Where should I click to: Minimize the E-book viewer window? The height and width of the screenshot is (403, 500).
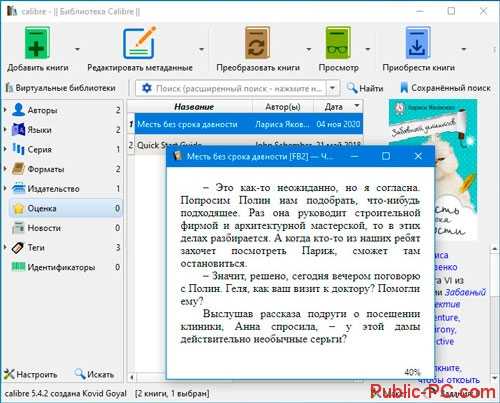[x=355, y=156]
